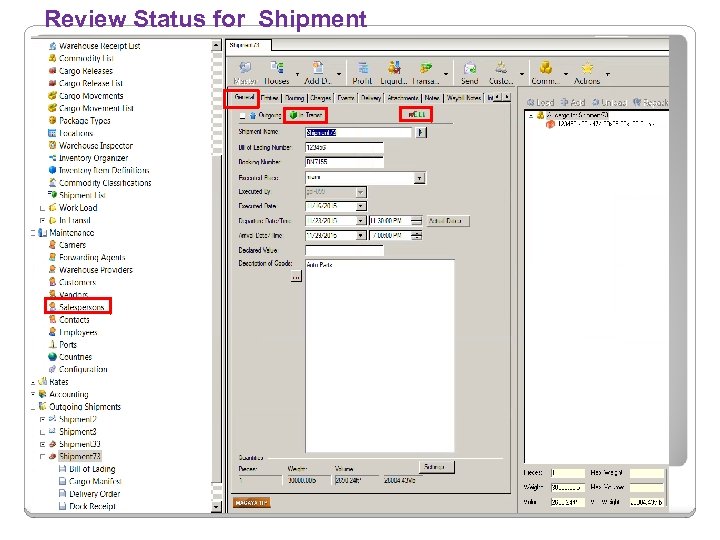Open the Arrival Date dropdown
720x540 pixels.
pyautogui.click(x=361, y=236)
